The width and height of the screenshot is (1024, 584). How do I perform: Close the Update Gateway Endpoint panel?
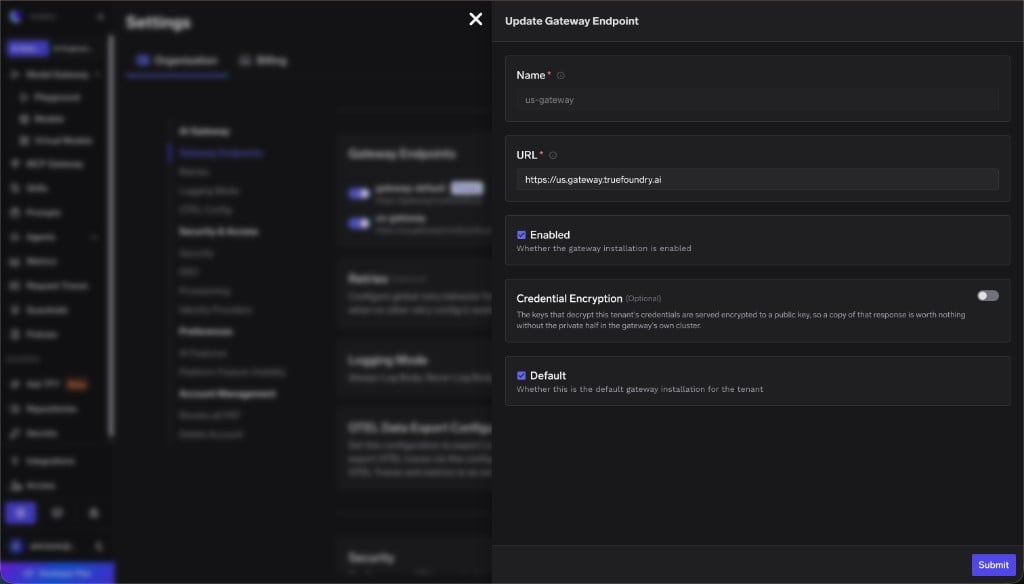click(475, 20)
